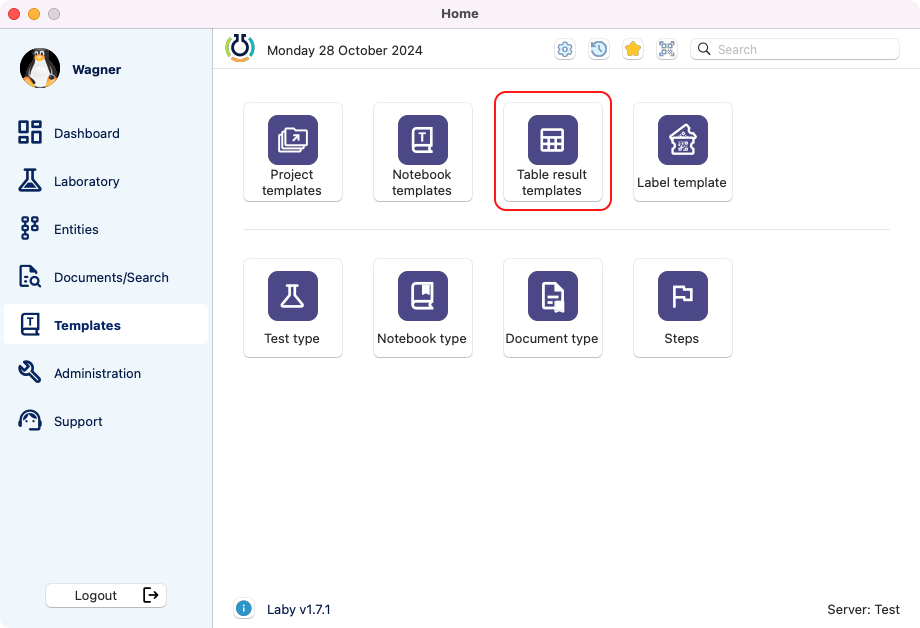Open Notebook type tile

click(x=422, y=308)
